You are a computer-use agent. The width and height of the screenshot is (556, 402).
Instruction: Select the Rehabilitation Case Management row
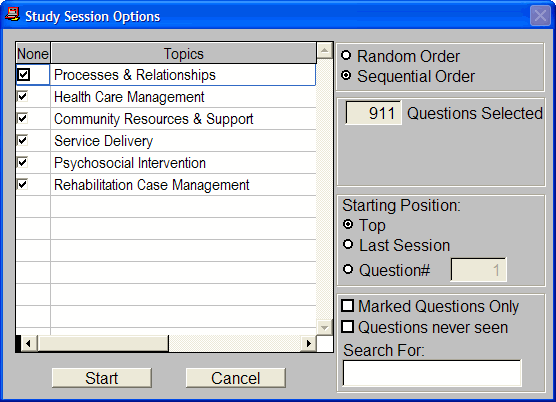(166, 185)
